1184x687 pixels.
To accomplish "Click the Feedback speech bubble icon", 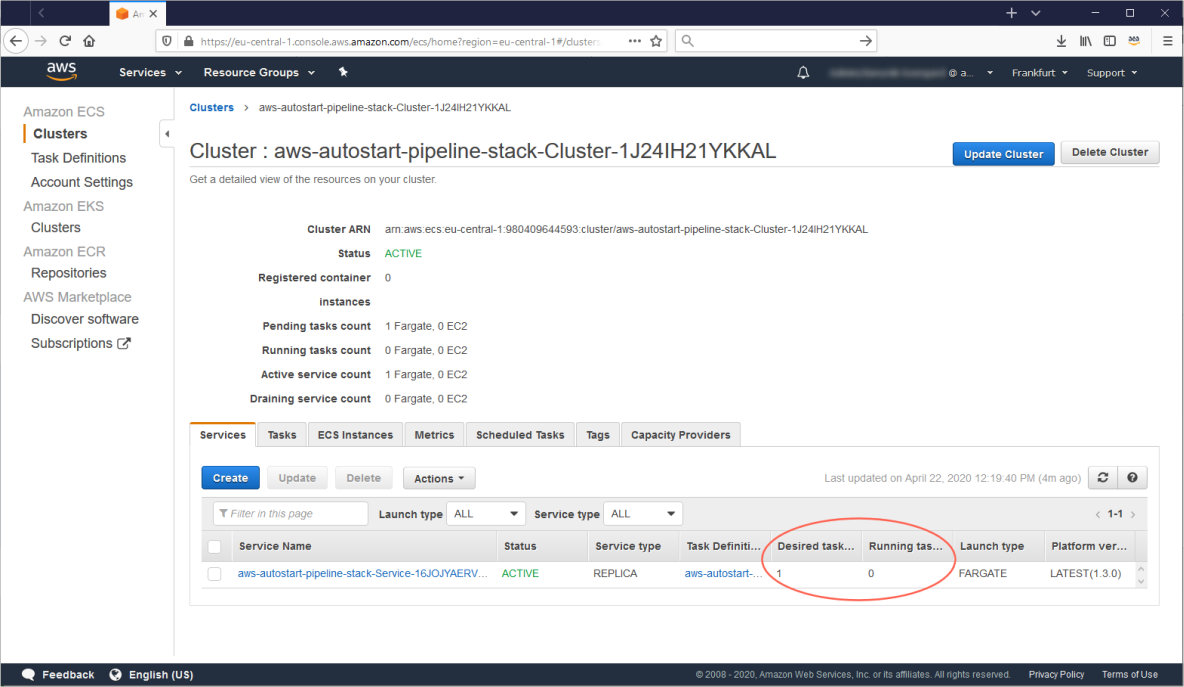I will (x=28, y=674).
